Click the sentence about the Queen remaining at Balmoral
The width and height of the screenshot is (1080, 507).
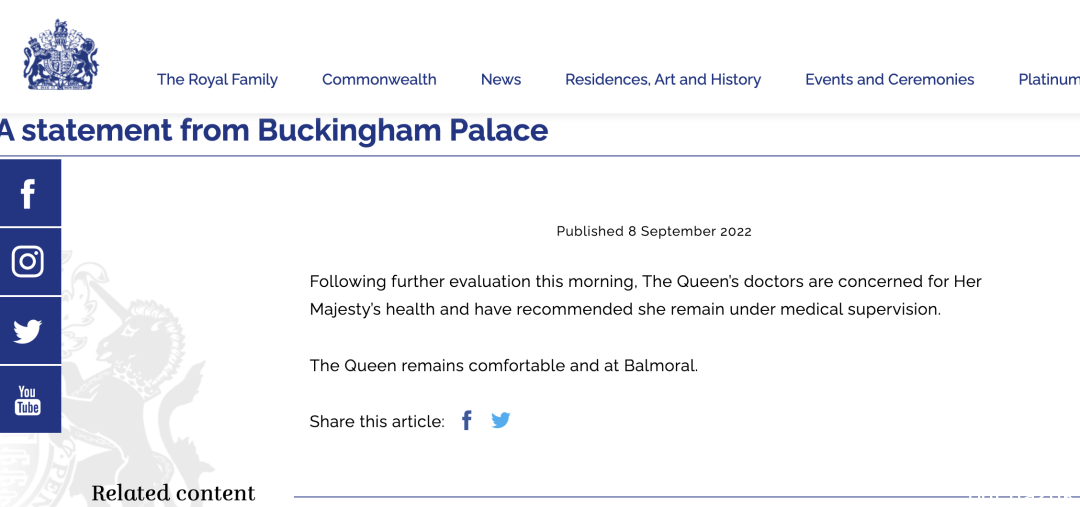[503, 365]
